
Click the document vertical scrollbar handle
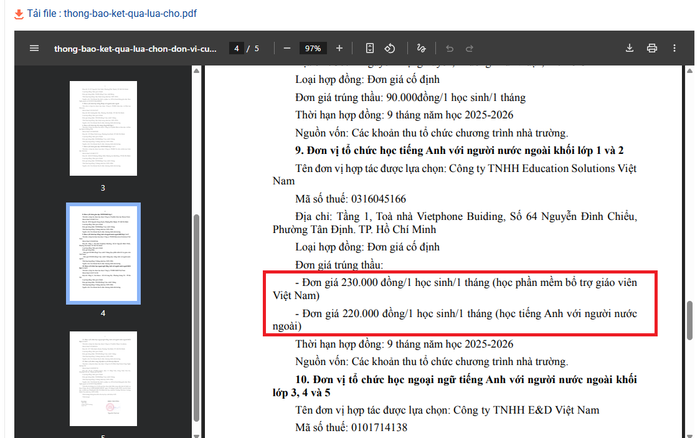point(688,321)
